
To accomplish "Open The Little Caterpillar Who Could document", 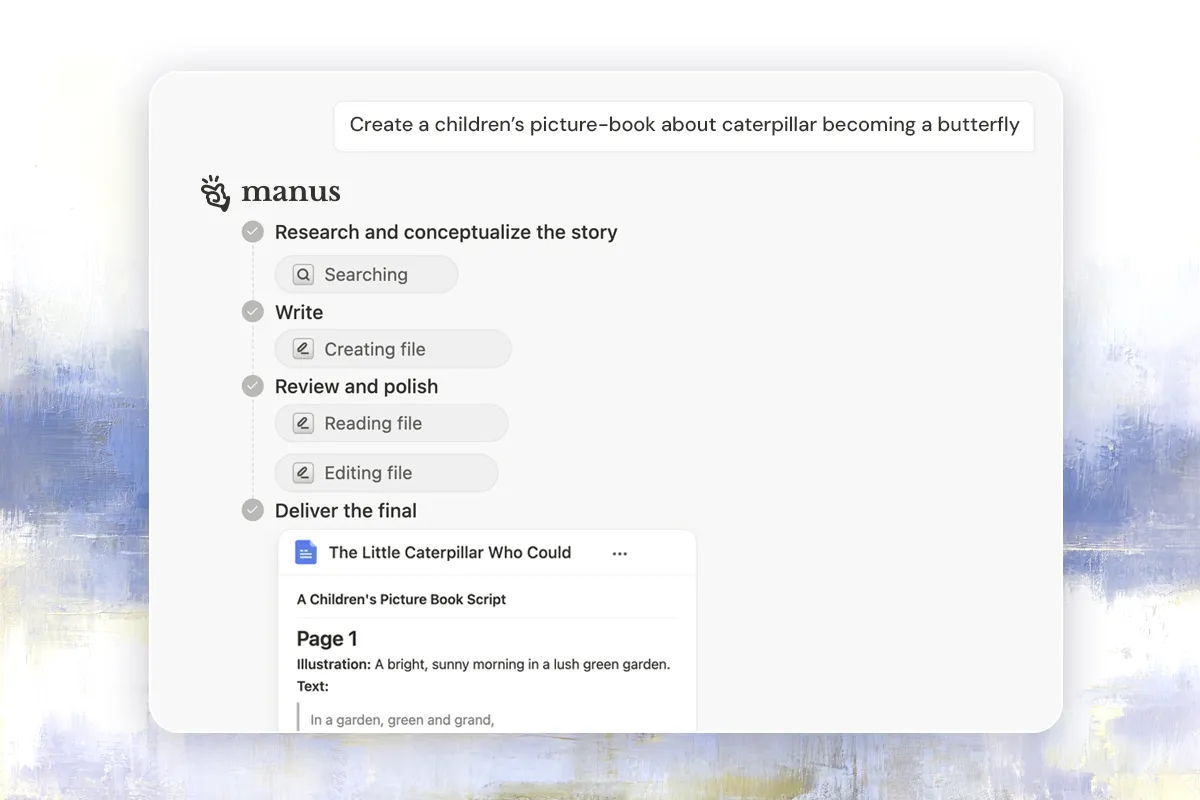I will click(x=450, y=553).
